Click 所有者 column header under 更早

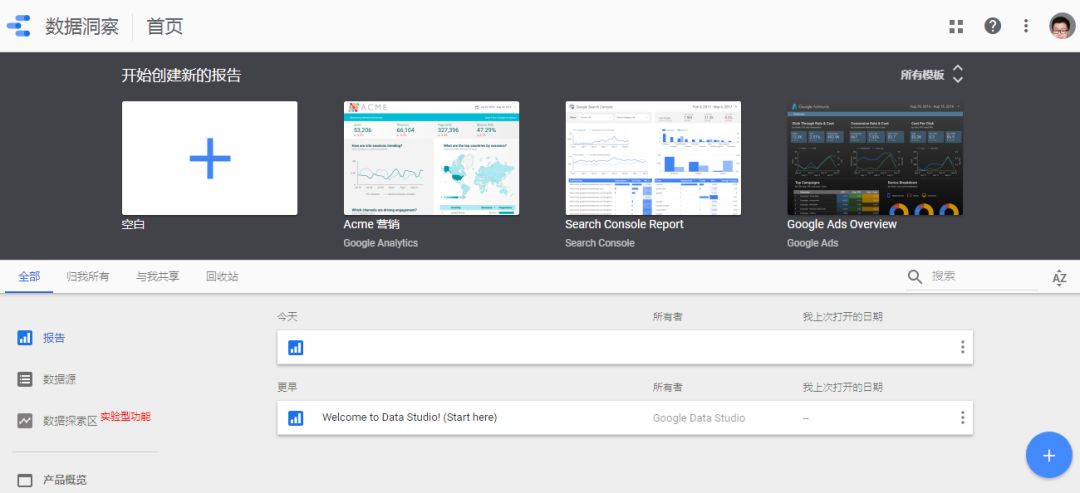pos(667,388)
